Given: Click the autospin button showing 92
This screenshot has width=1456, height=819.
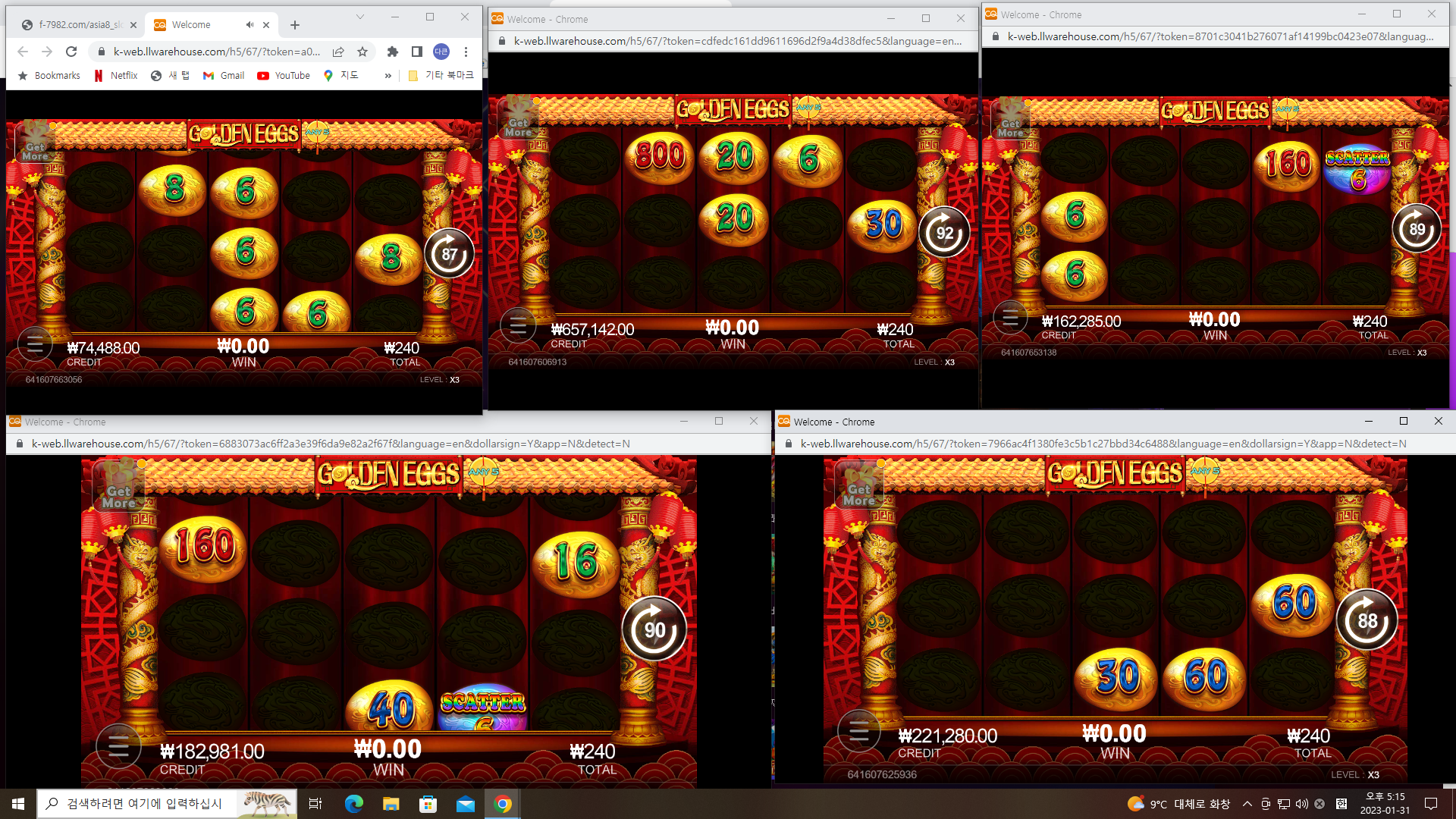Looking at the screenshot, I should coord(944,232).
